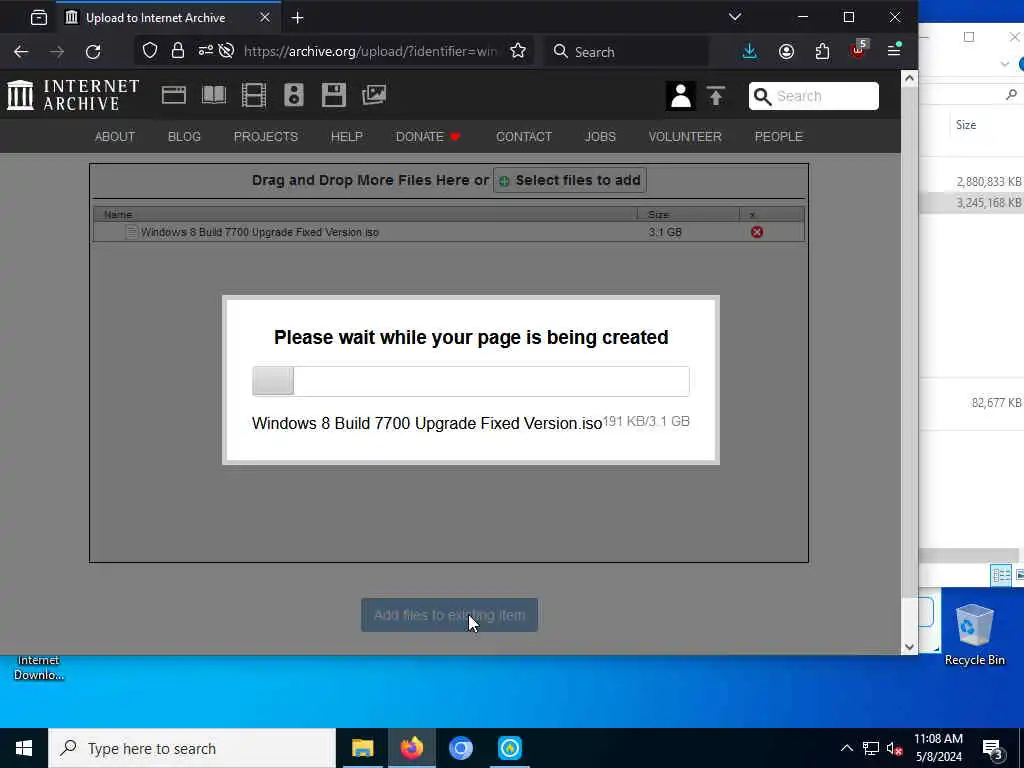Open the Video film-strip icon
The image size is (1024, 768).
pos(253,95)
